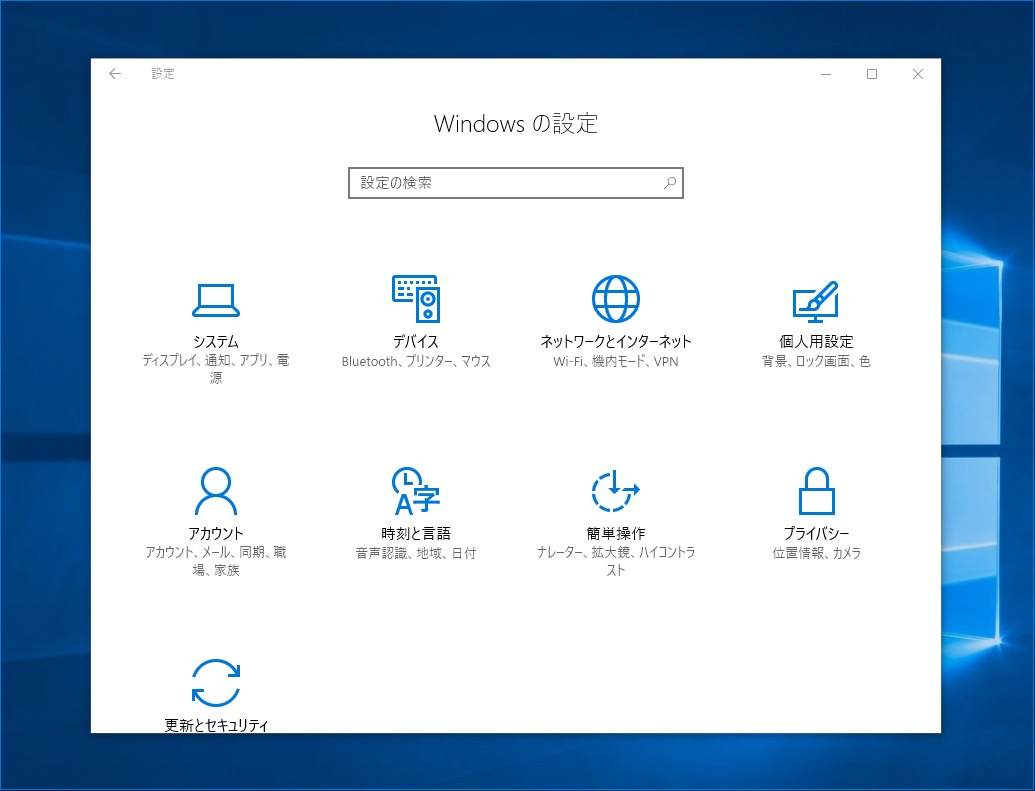Viewport: 1035px width, 791px height.
Task: Open the 簡単操作 dashed clock icon
Action: [x=615, y=491]
